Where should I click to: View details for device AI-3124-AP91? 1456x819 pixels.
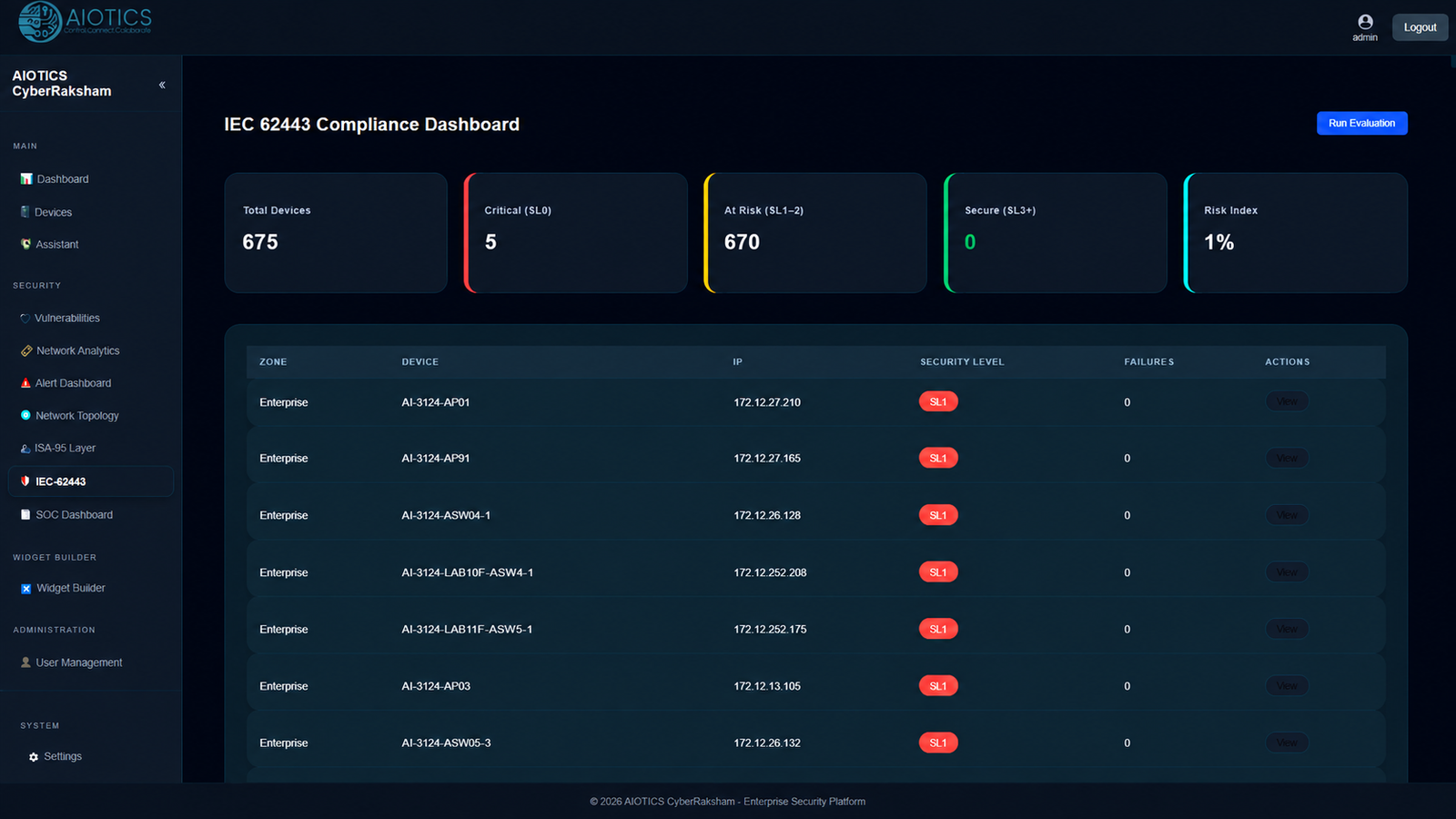point(1287,458)
